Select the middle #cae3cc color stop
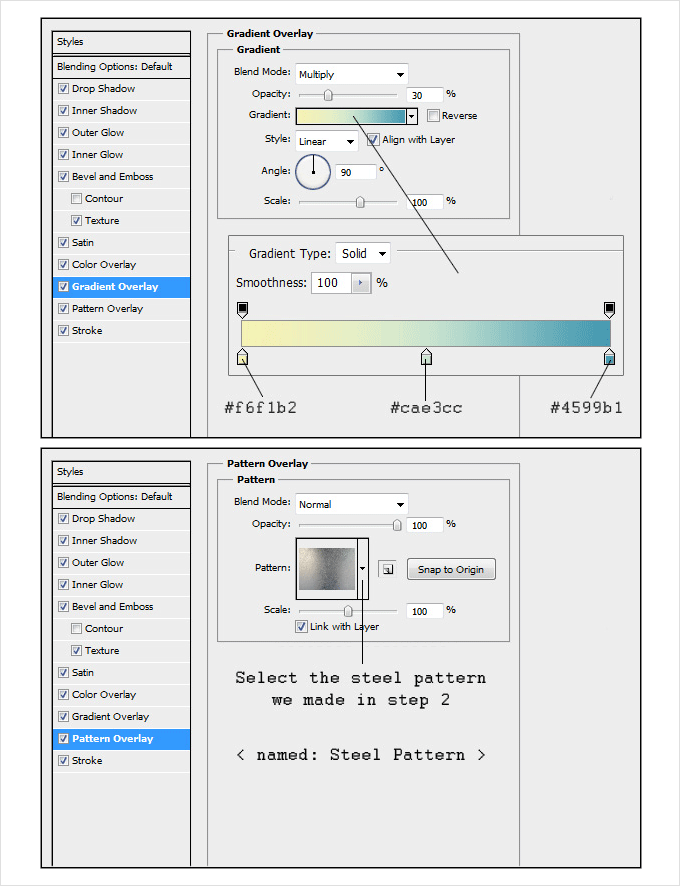Image resolution: width=680 pixels, height=886 pixels. point(426,358)
